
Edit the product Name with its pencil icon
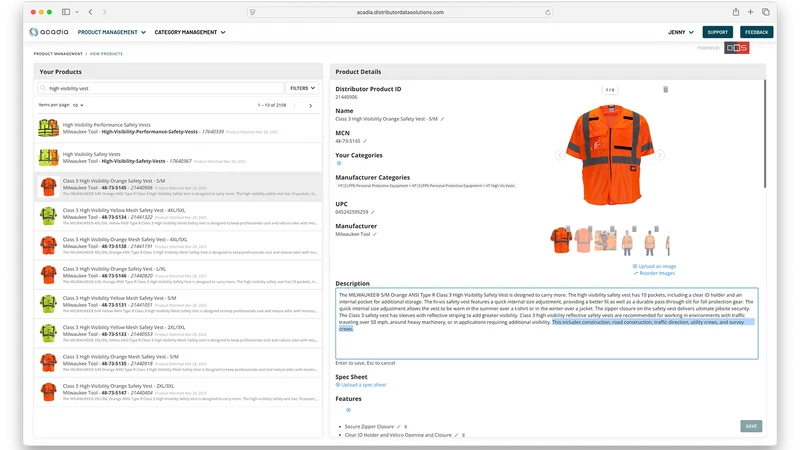click(442, 119)
